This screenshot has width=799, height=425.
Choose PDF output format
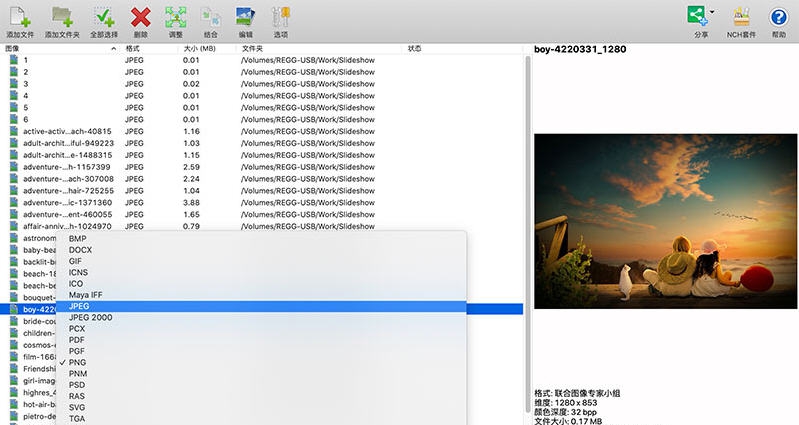[261, 339]
